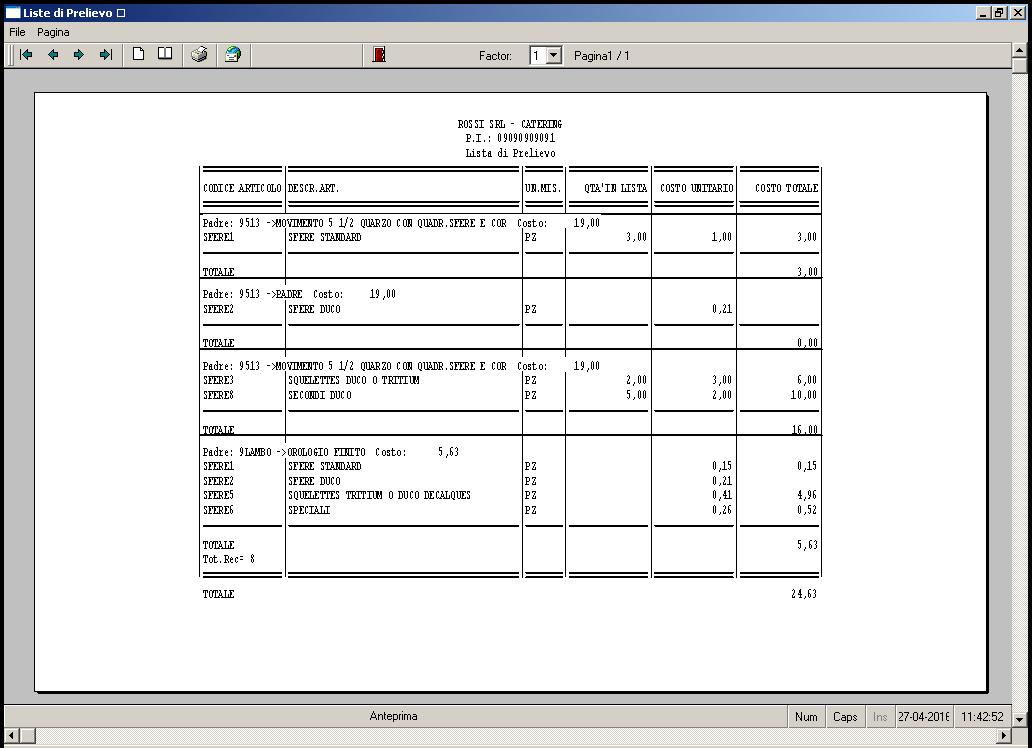Click 'SQUELETTES DUCO O TRITIUM' description
Viewport: 1032px width, 748px height.
354,380
